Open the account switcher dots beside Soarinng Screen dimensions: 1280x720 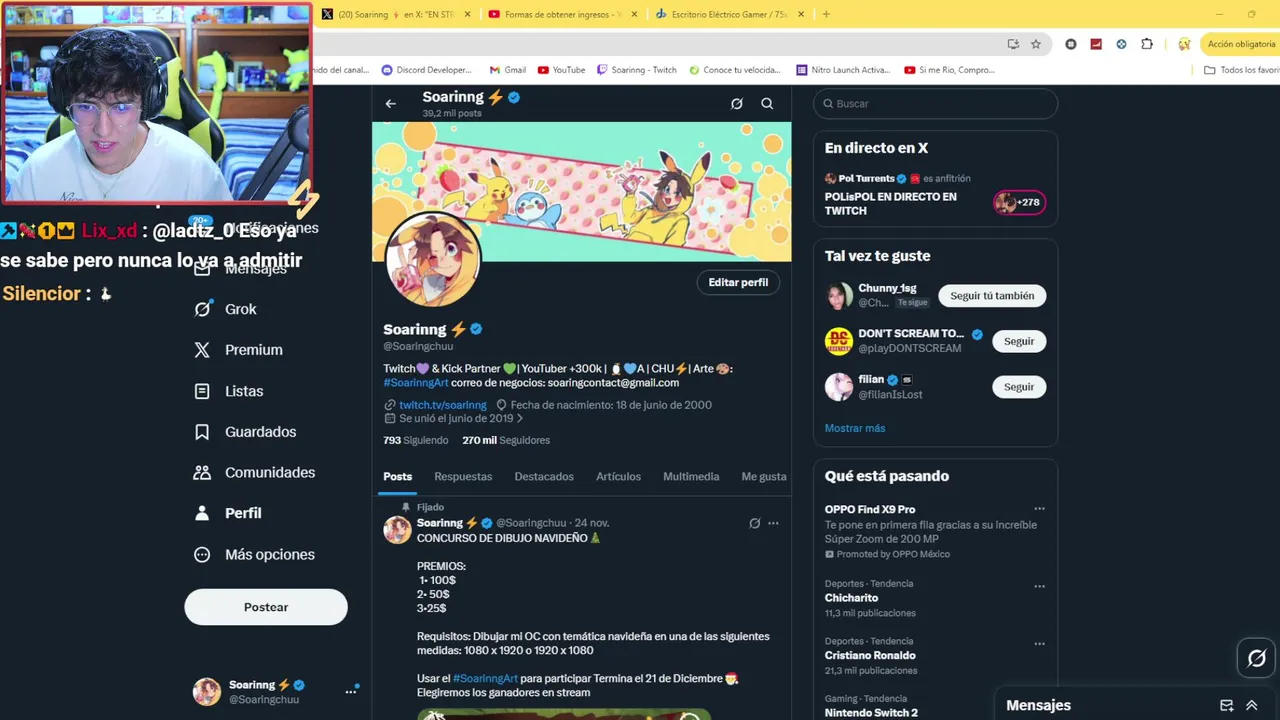[351, 691]
